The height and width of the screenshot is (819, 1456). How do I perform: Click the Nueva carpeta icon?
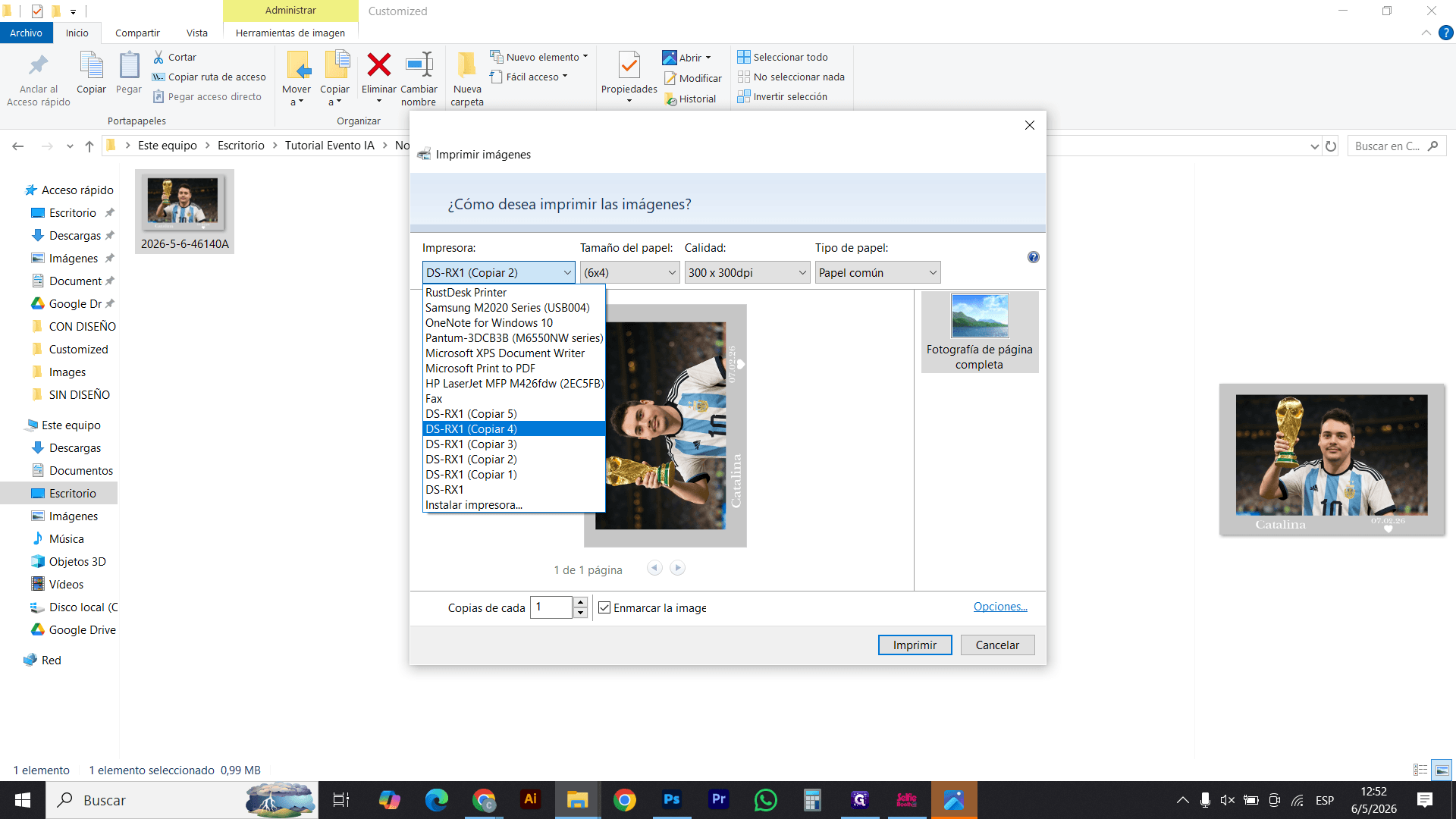pos(466,65)
